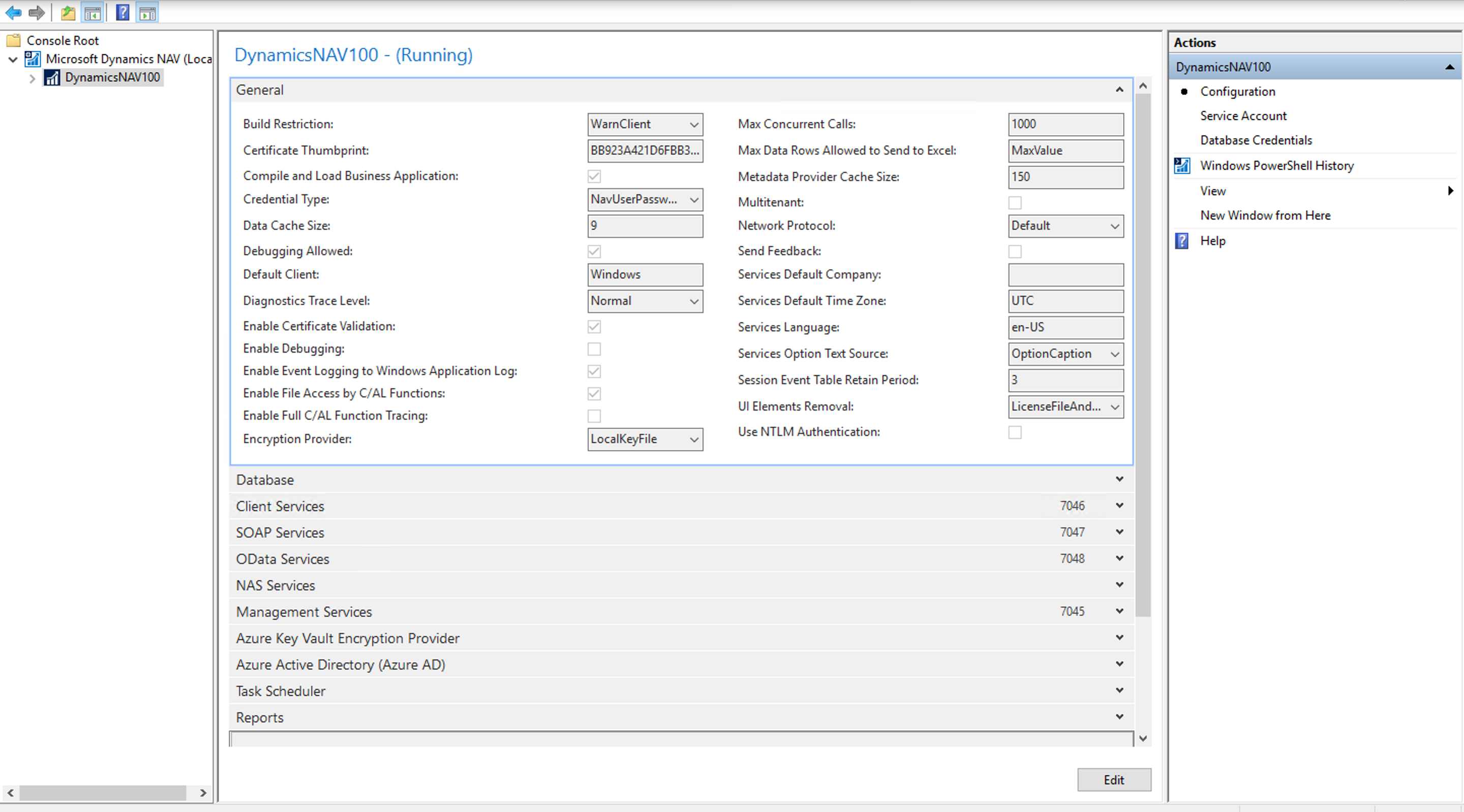
Task: Click the Back arrow toolbar icon
Action: coord(14,13)
